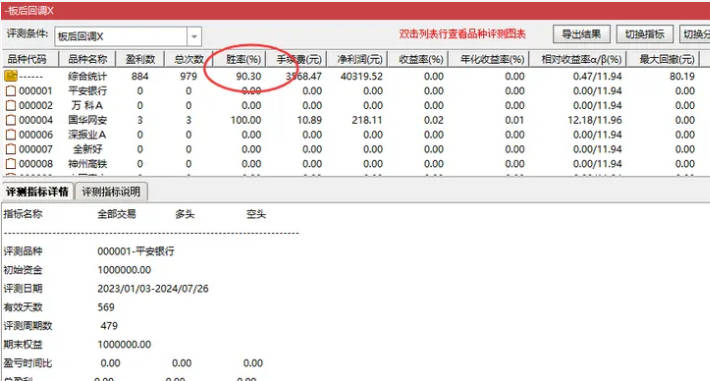Open the 评测条件 dropdown arrow
Screen dimensions: 710x381
click(194, 36)
